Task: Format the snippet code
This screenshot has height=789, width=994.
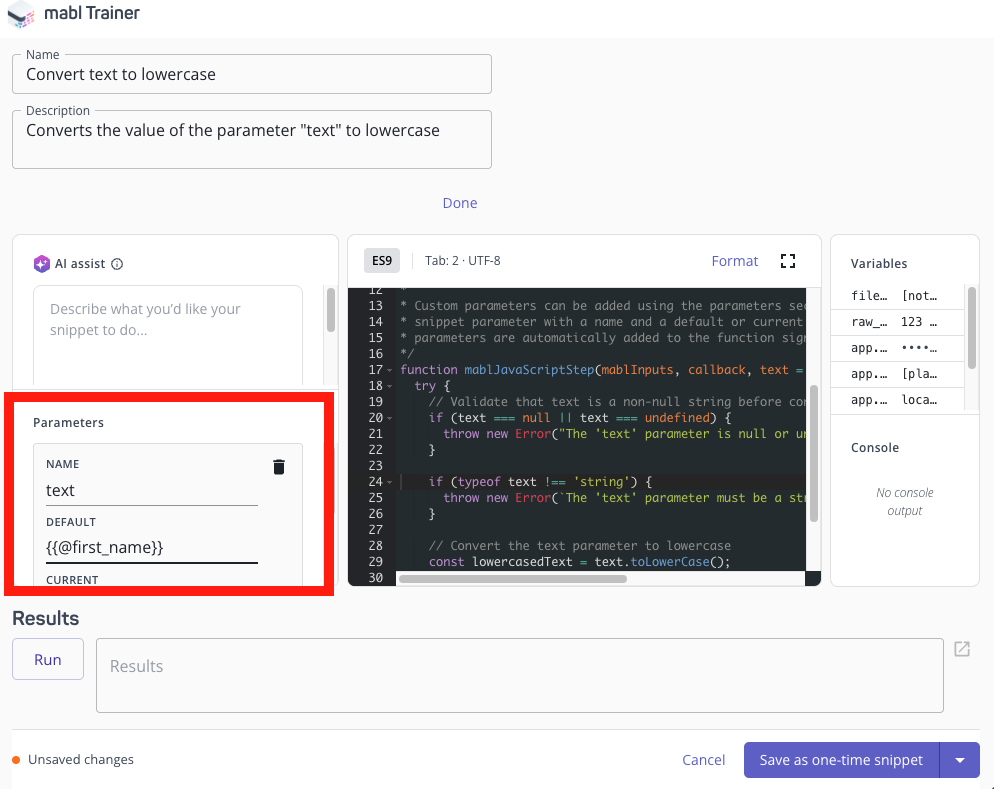Action: tap(734, 260)
